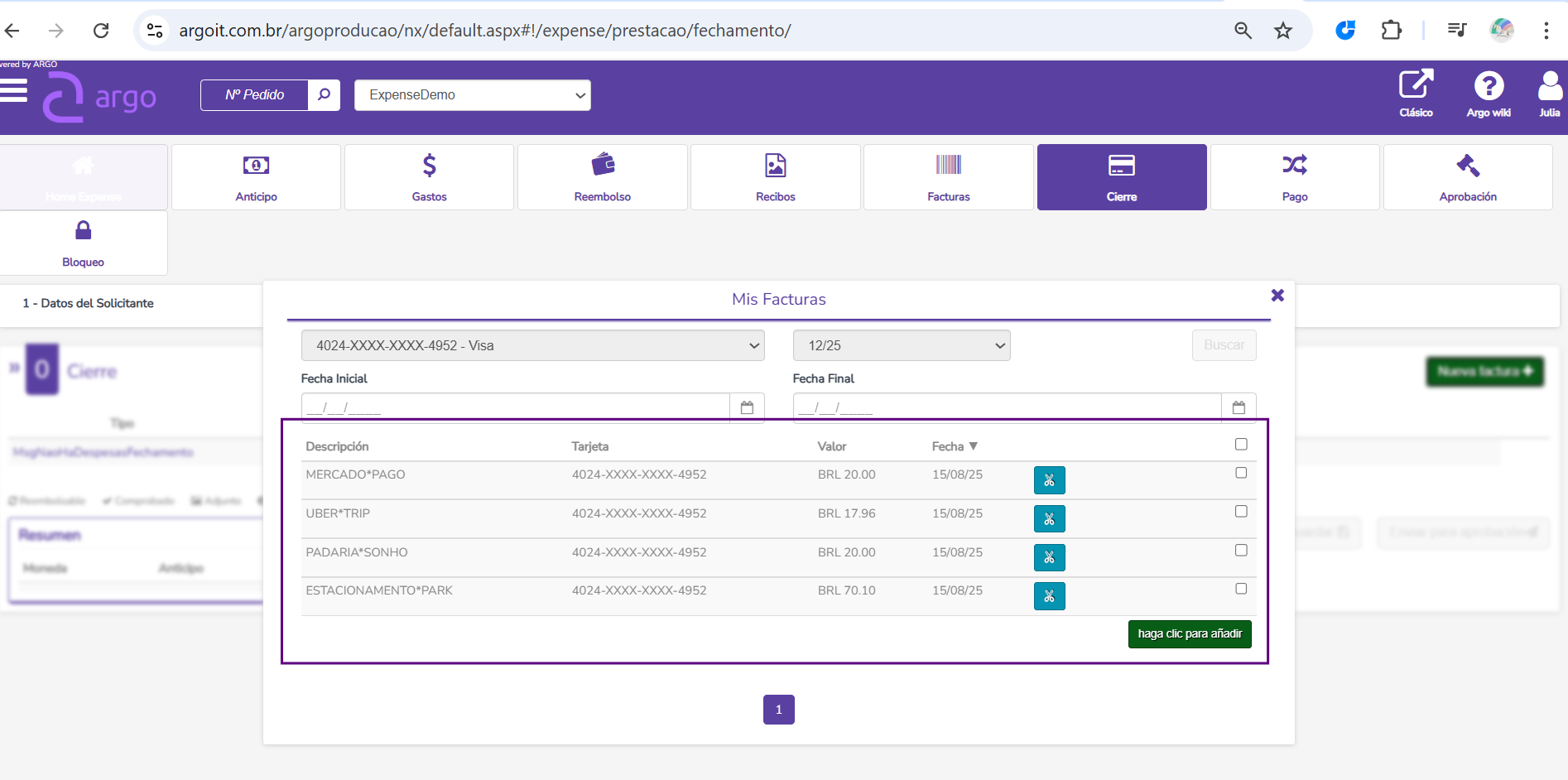Open the Aprobación tab
Image resolution: width=1568 pixels, height=780 pixels.
coord(1467,177)
